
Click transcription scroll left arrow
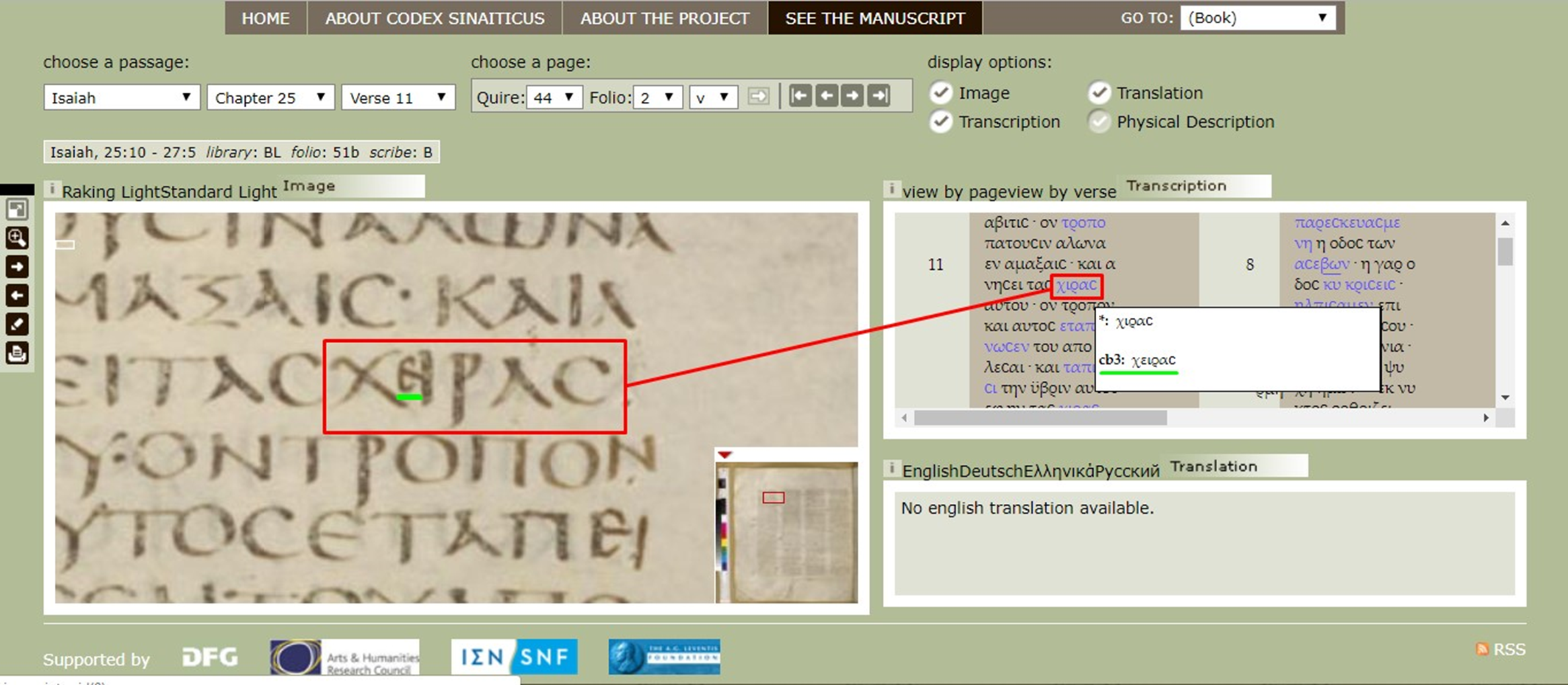pyautogui.click(x=905, y=418)
